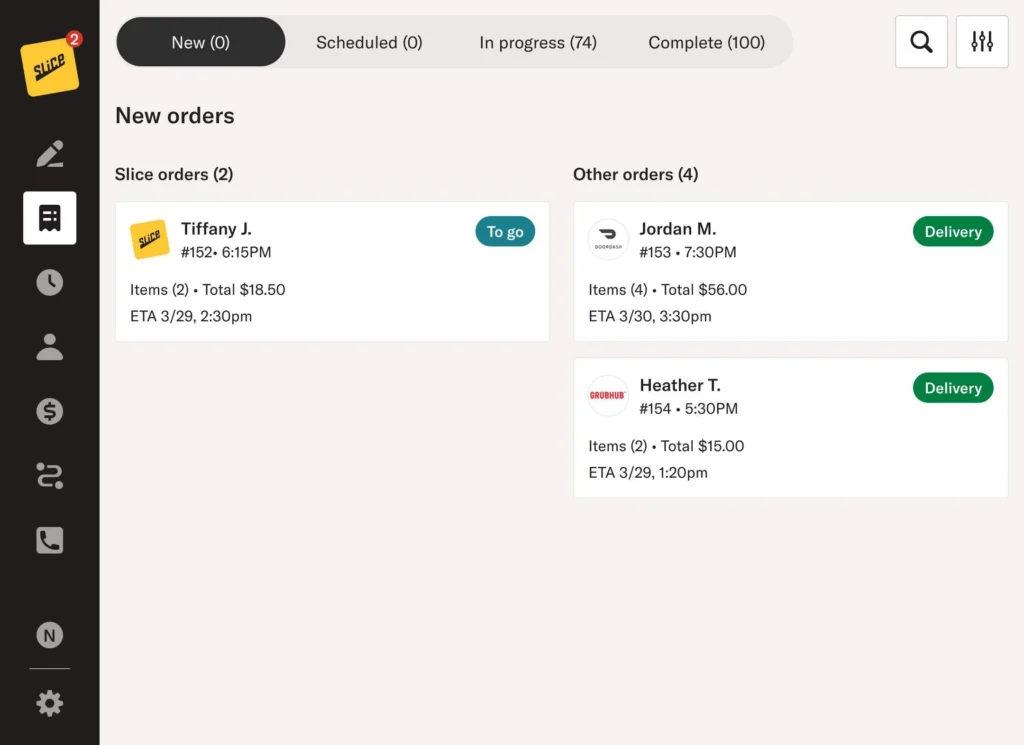
Task: Switch to the New (0) tab
Action: click(200, 42)
